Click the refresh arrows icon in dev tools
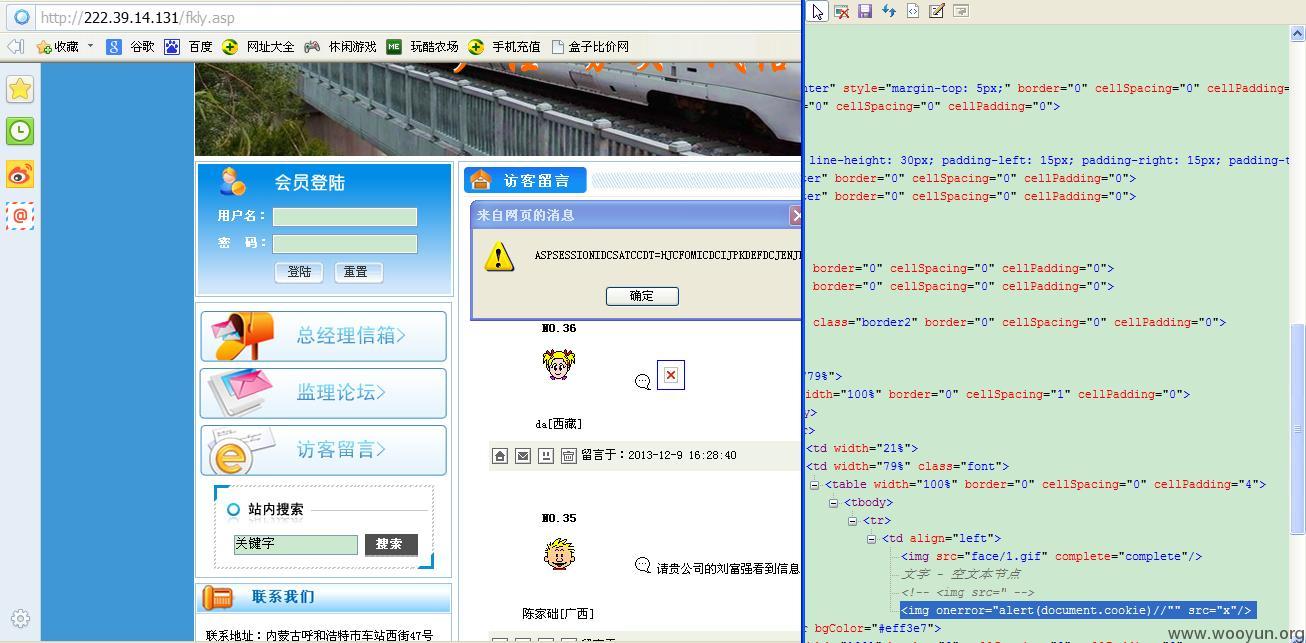1306x643 pixels. 888,11
